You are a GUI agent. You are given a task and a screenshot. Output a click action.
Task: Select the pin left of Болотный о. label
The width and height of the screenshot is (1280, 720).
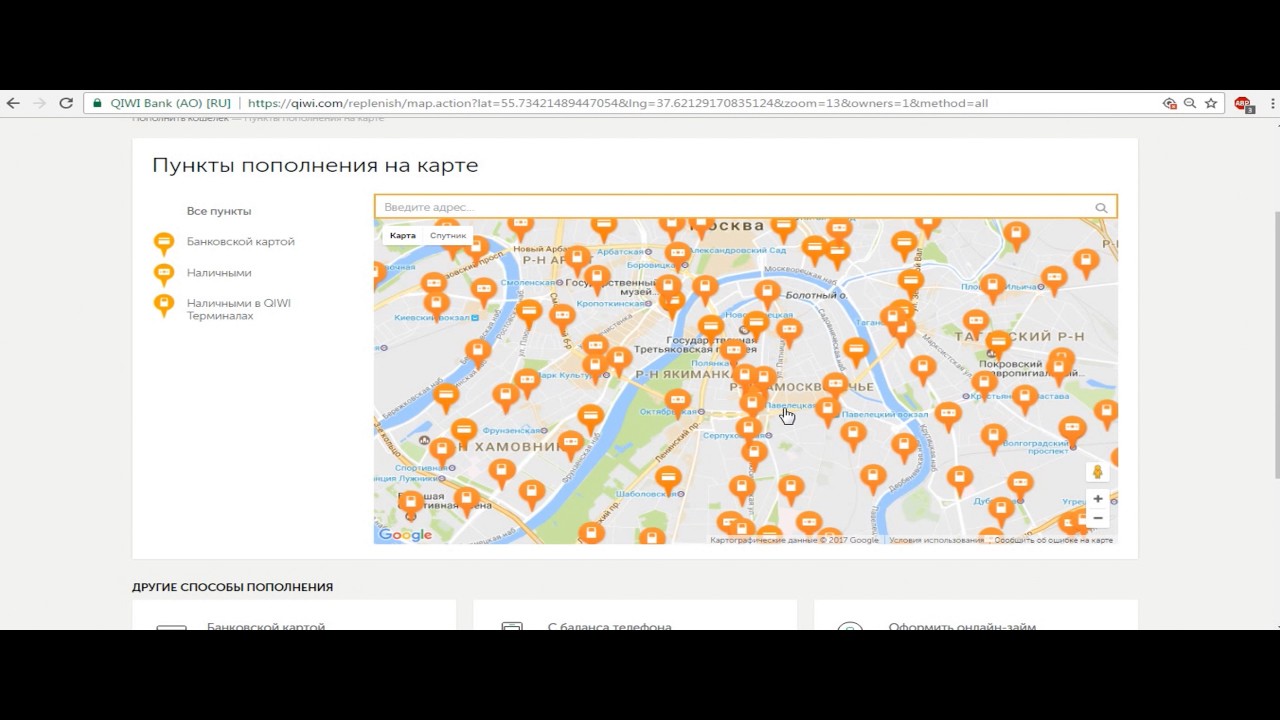point(767,294)
